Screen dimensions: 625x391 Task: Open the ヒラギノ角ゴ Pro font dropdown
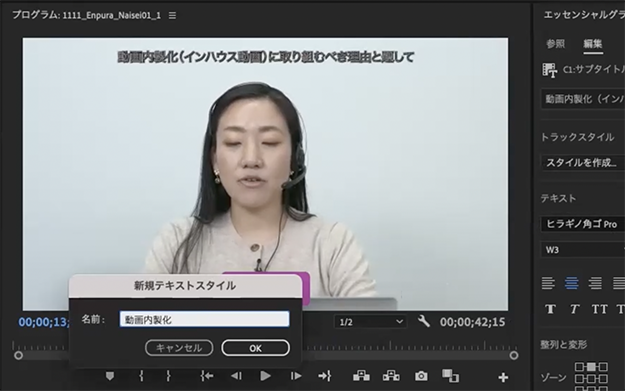(583, 224)
